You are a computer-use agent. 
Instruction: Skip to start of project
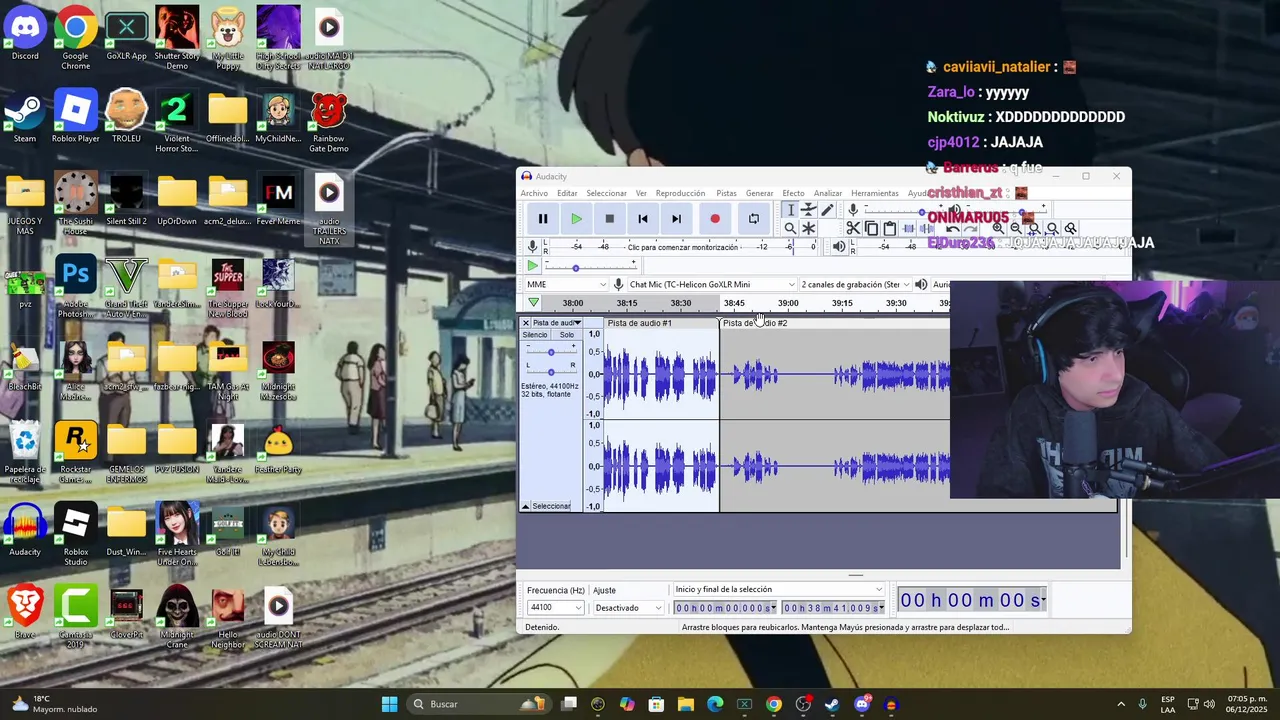coord(643,219)
